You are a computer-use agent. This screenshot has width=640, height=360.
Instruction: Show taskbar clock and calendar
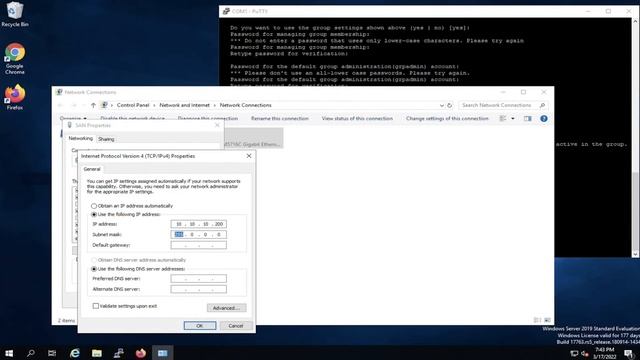(x=605, y=353)
